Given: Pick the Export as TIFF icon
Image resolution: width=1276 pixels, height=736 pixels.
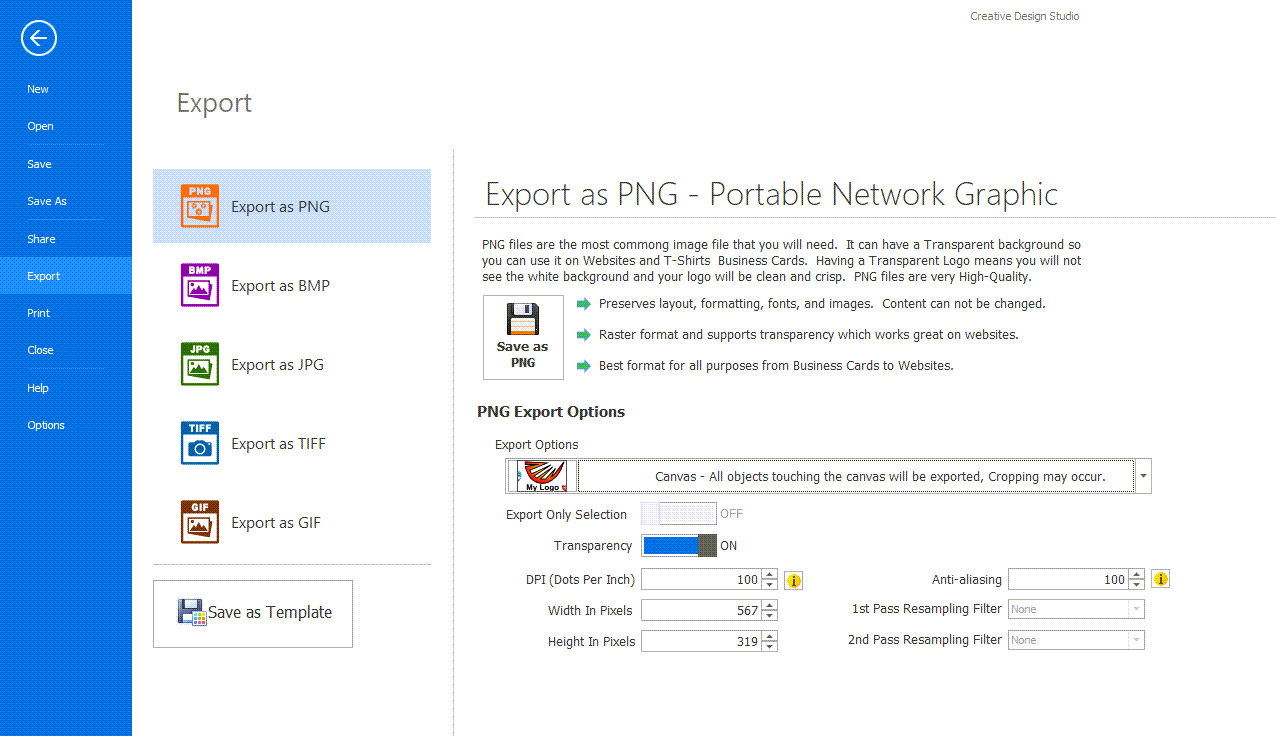Looking at the screenshot, I should (200, 443).
